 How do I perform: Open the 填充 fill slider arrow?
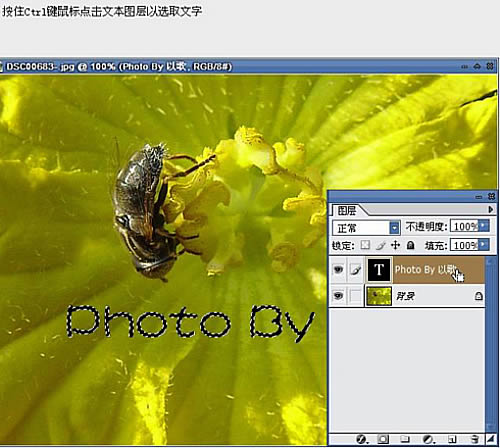tap(484, 245)
